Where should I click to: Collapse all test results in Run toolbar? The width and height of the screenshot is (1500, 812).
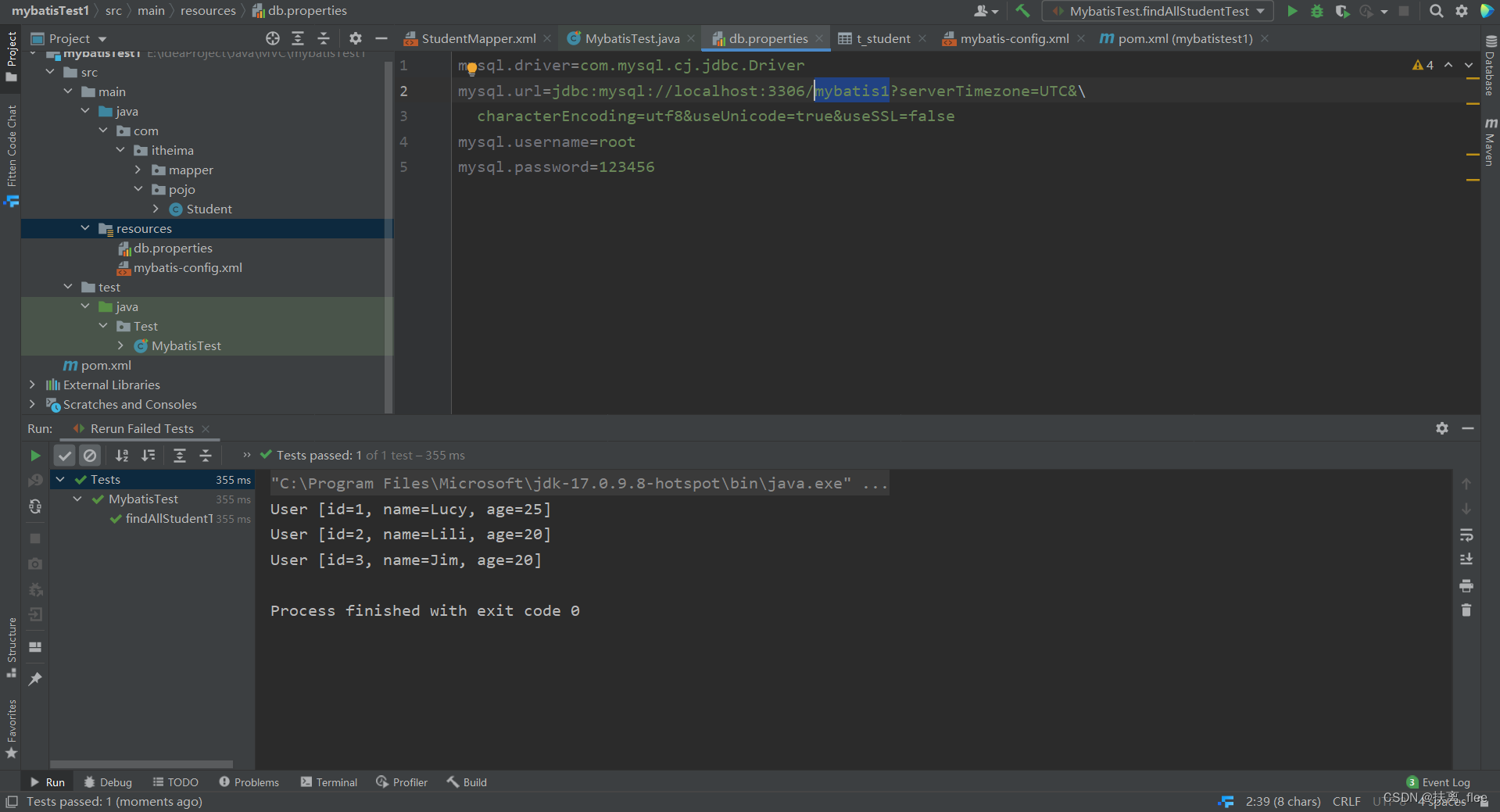click(x=206, y=456)
